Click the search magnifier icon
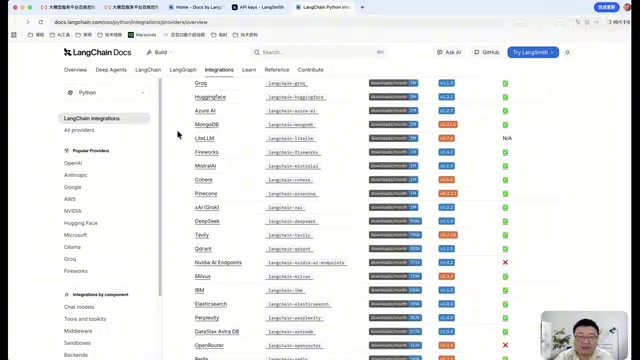The image size is (640, 360). [256, 52]
